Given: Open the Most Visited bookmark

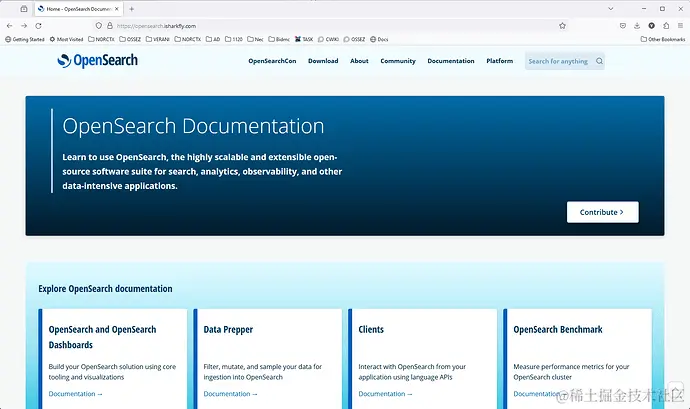Looking at the screenshot, I should pos(66,39).
